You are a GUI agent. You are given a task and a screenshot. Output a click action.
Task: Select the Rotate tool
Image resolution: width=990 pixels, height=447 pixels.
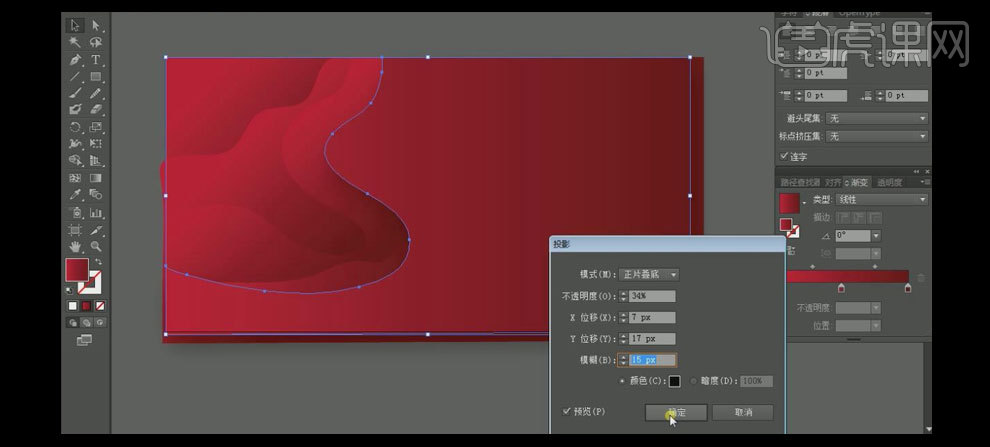pos(75,128)
